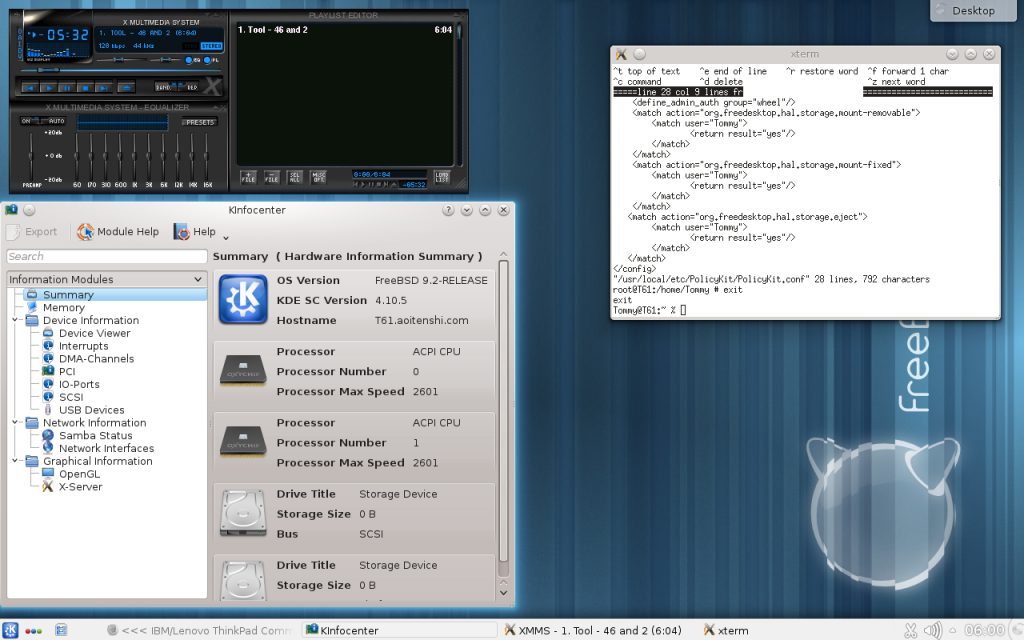1024x640 pixels.
Task: Switch to the XMMS taskbar entry
Action: click(594, 630)
